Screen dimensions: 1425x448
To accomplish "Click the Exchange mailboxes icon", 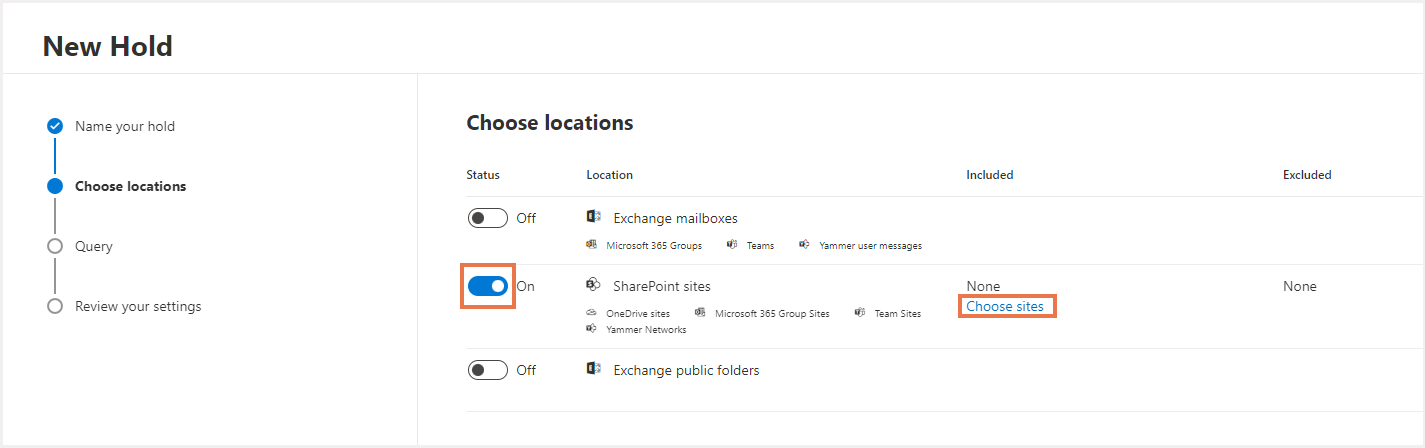I will coord(593,217).
